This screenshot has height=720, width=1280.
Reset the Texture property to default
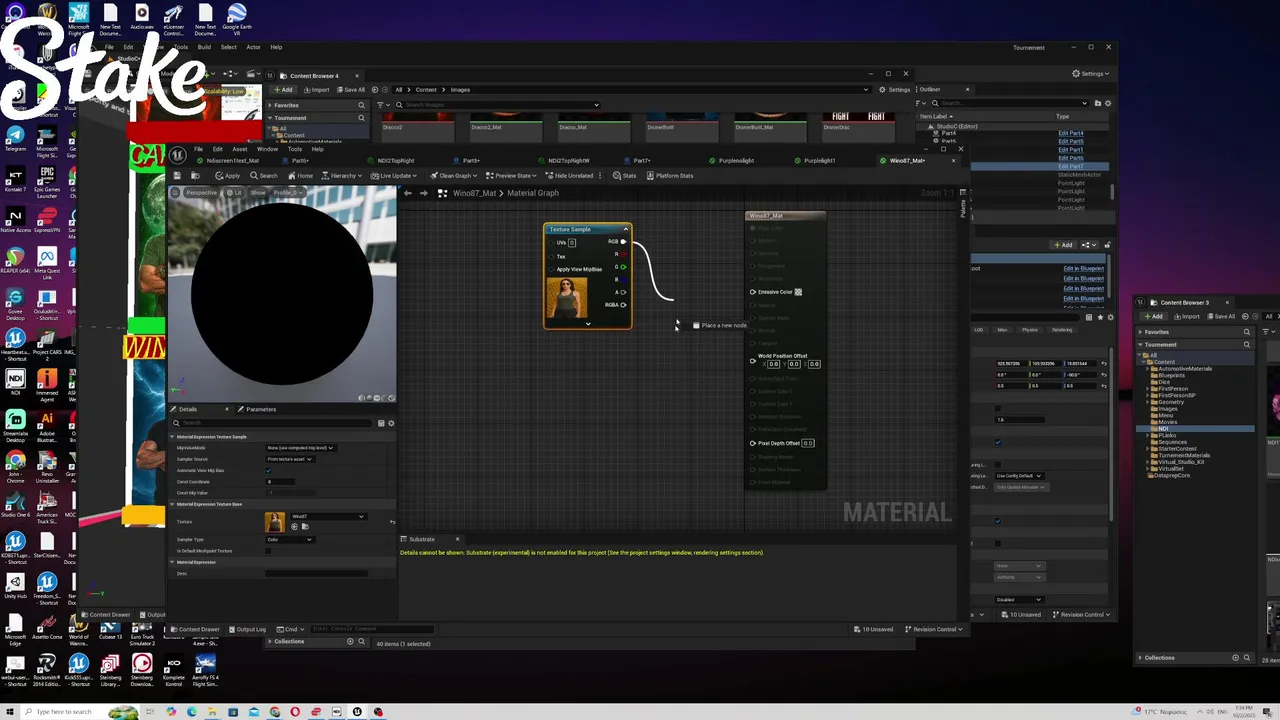coord(392,521)
